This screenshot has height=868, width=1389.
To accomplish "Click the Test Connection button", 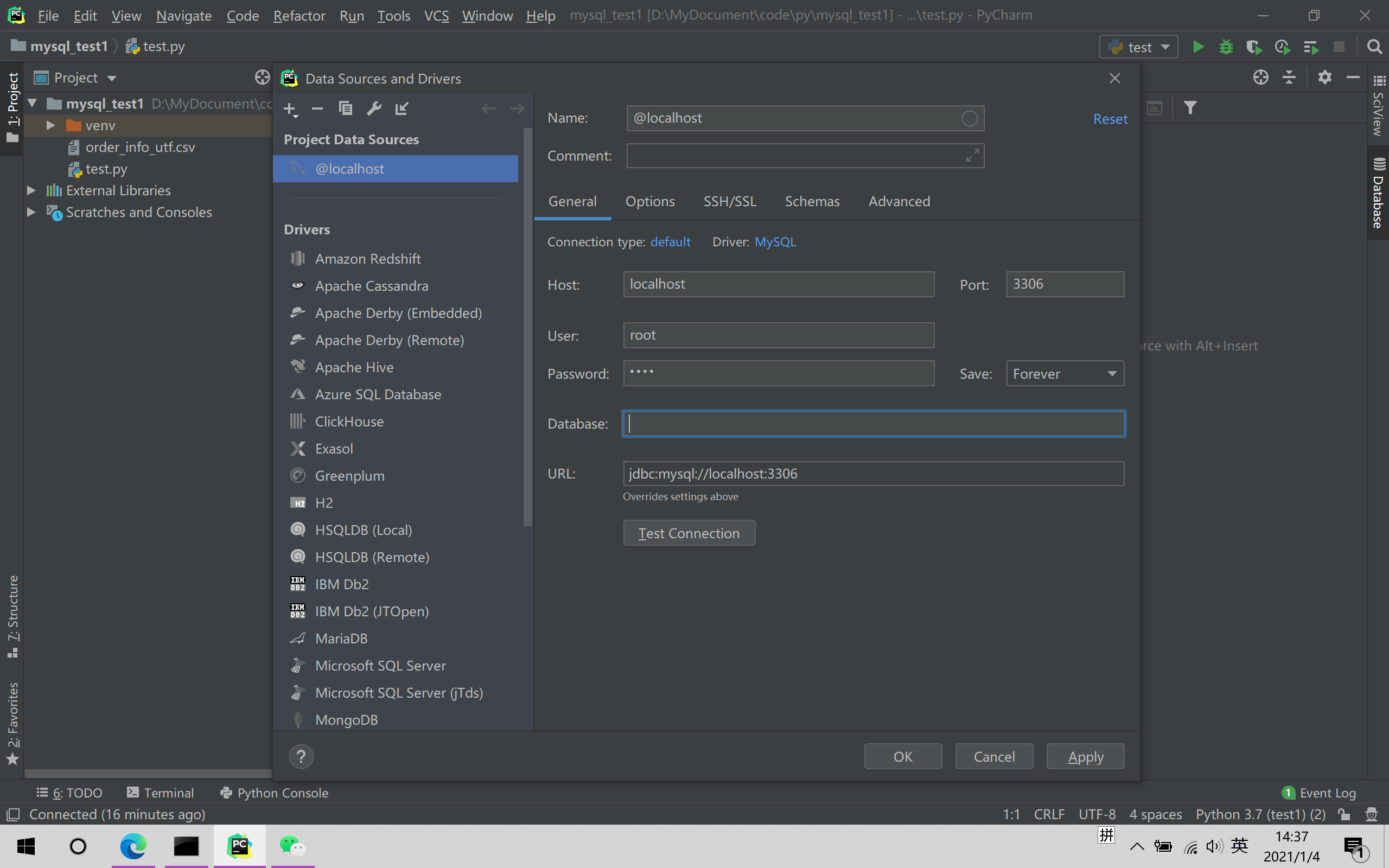I will (689, 533).
